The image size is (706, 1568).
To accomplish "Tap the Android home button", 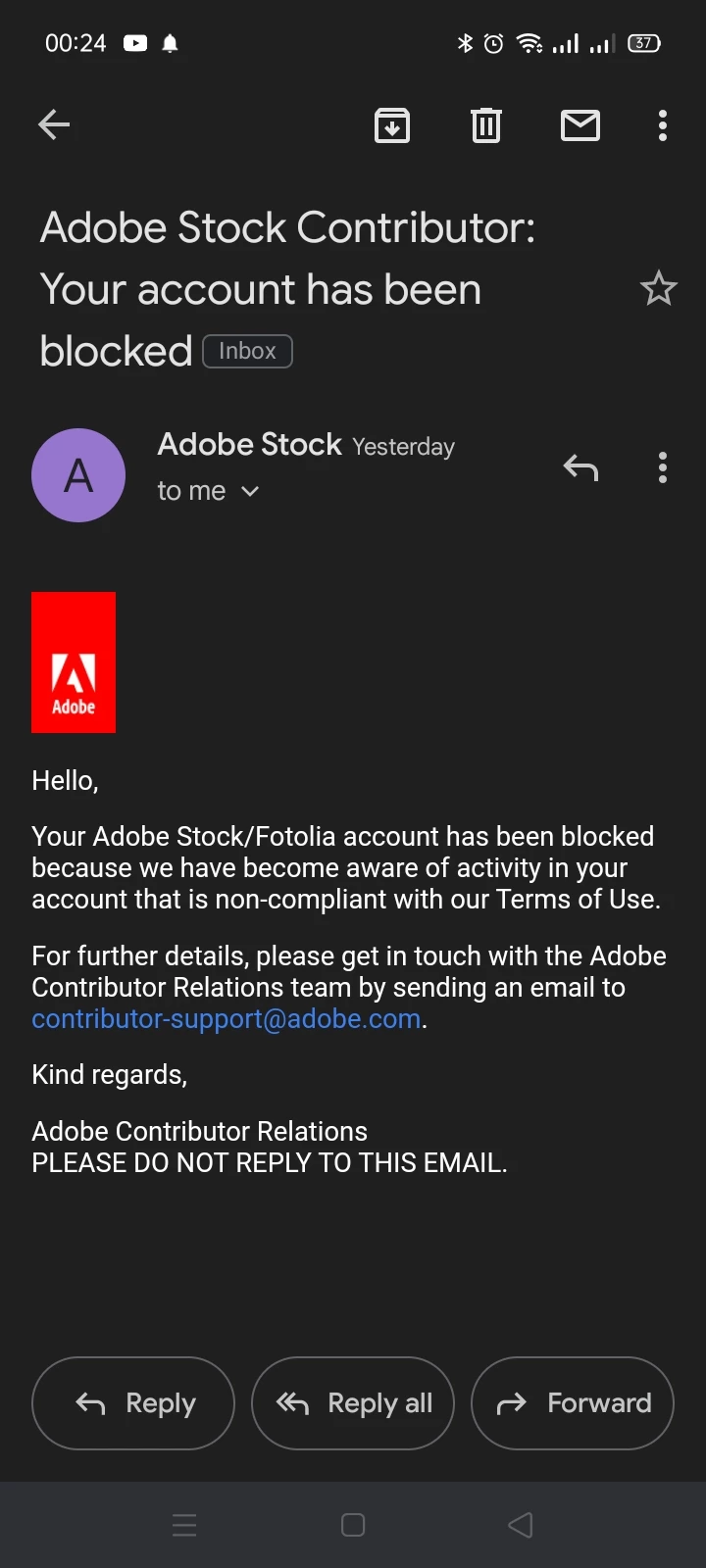I will (353, 1525).
